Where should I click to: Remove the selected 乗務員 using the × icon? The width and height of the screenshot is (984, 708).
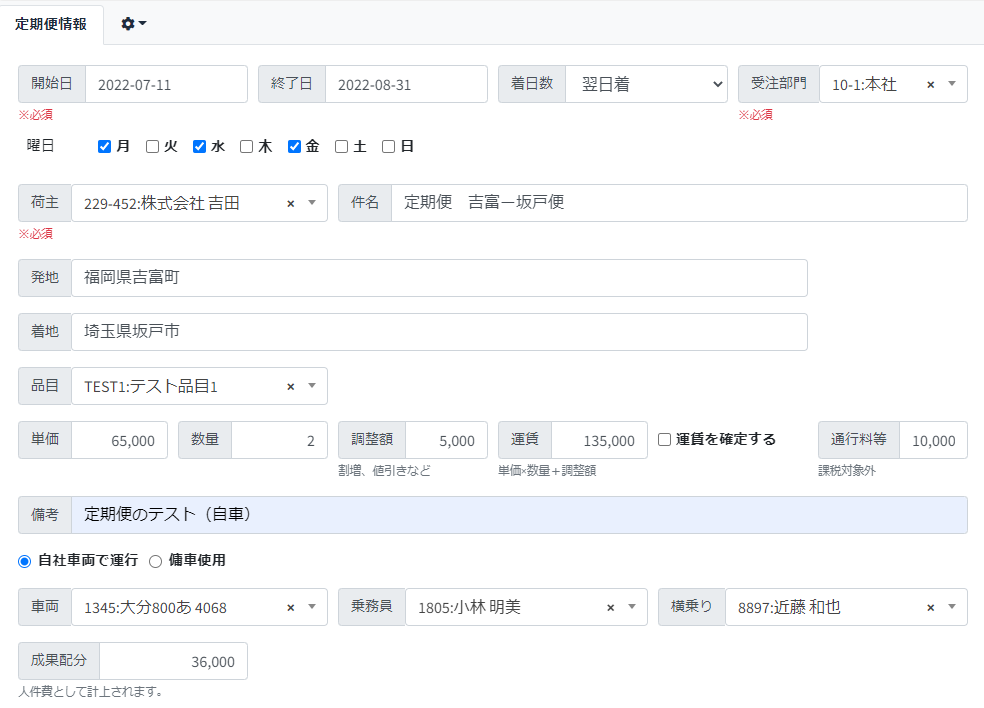pyautogui.click(x=610, y=607)
